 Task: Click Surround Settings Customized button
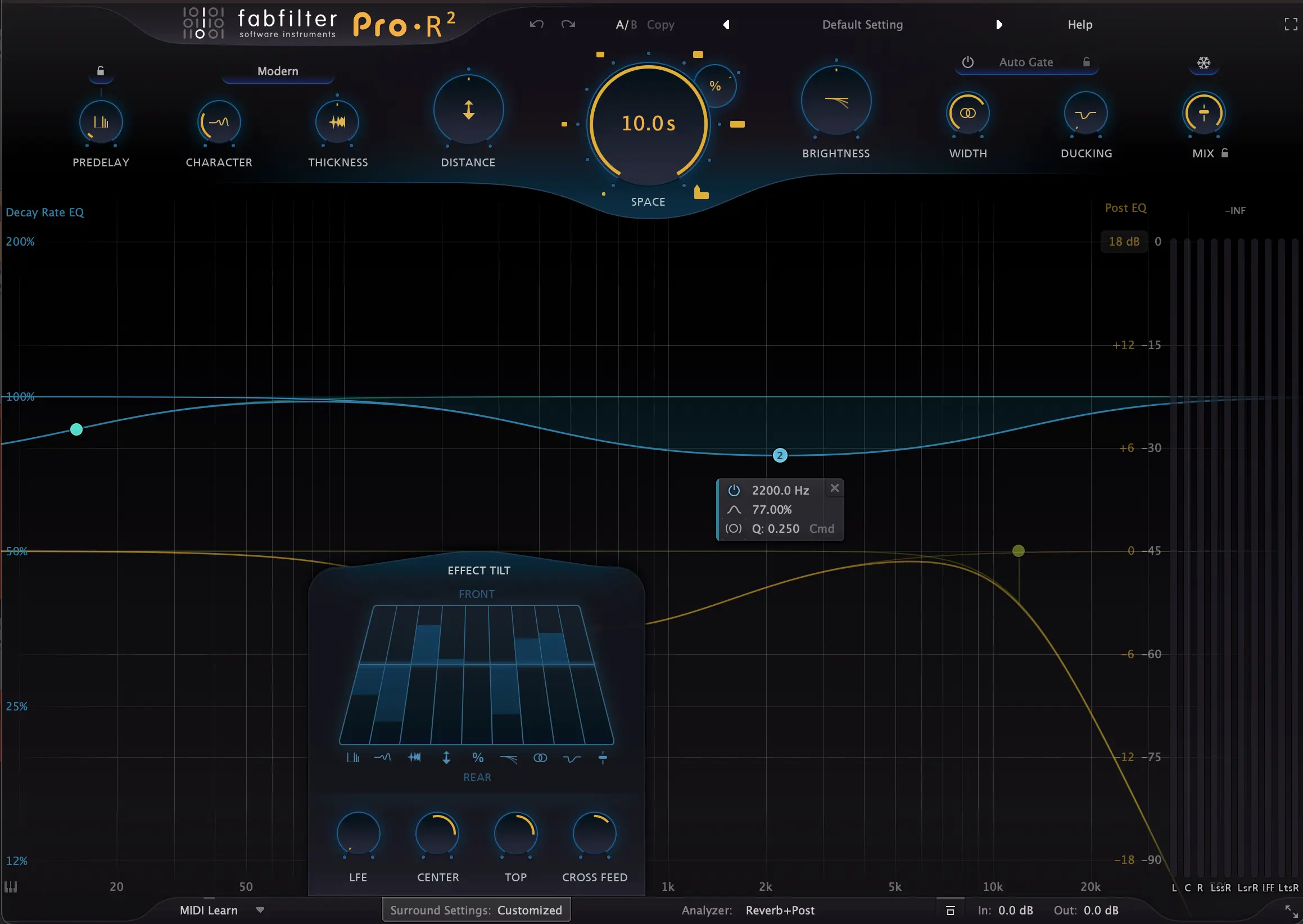point(476,911)
